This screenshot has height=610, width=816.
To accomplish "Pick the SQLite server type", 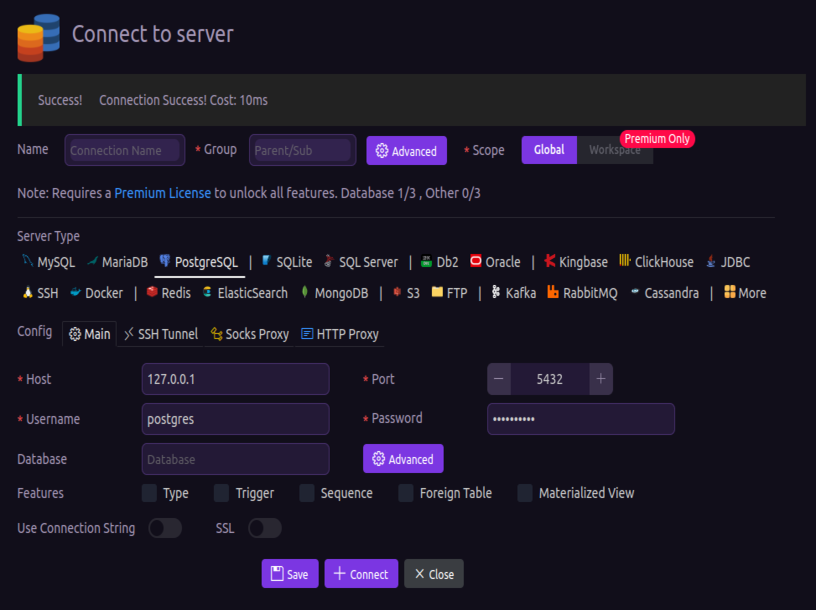I will click(x=287, y=262).
